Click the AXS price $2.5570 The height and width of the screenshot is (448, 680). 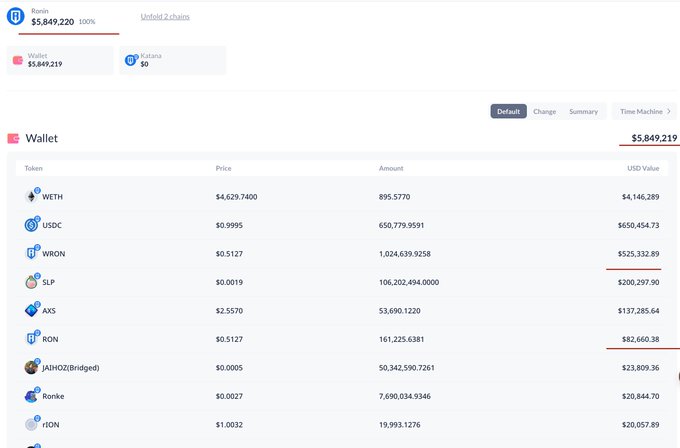click(229, 311)
